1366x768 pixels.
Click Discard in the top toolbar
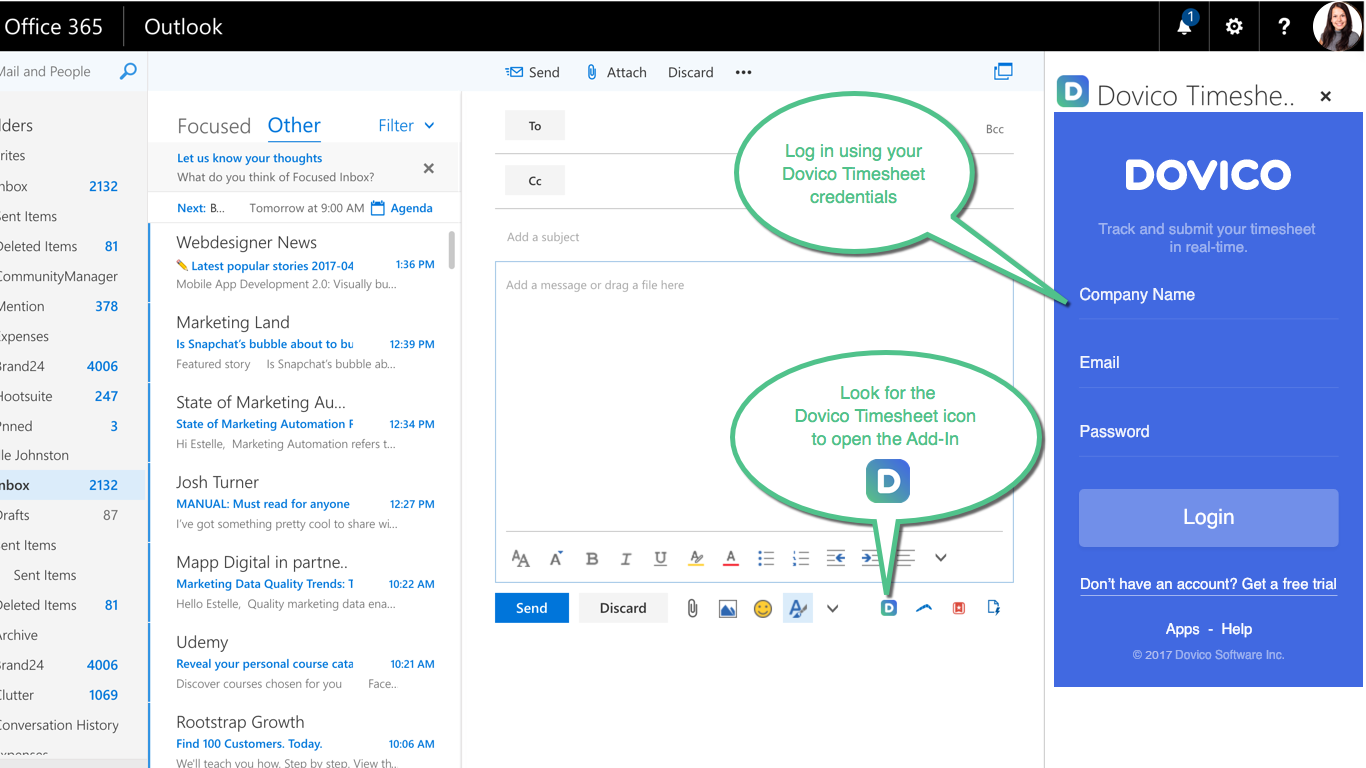(691, 72)
